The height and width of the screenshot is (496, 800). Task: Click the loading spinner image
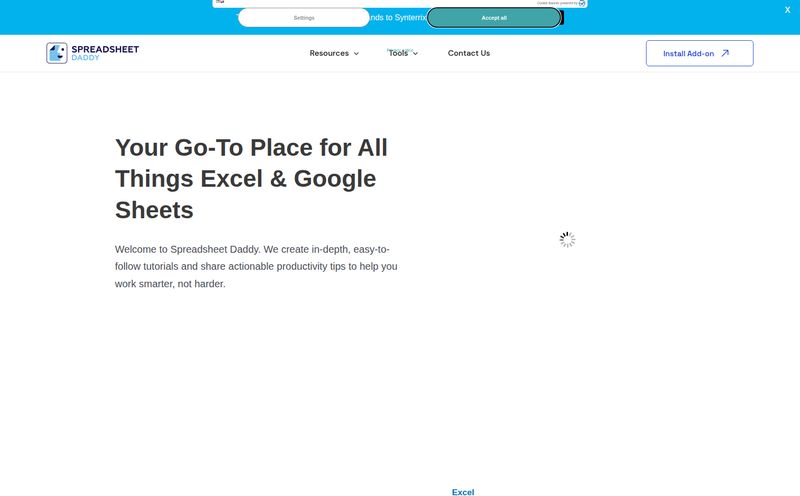tap(567, 240)
